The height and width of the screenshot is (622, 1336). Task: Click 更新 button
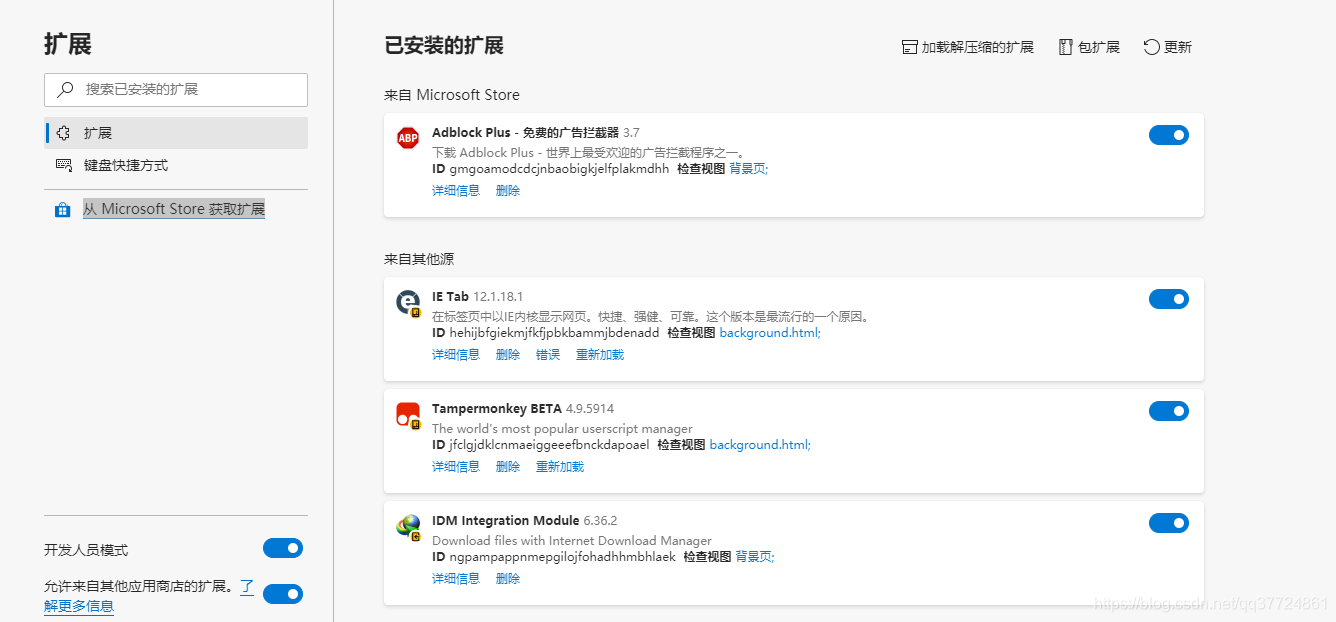tap(1168, 47)
